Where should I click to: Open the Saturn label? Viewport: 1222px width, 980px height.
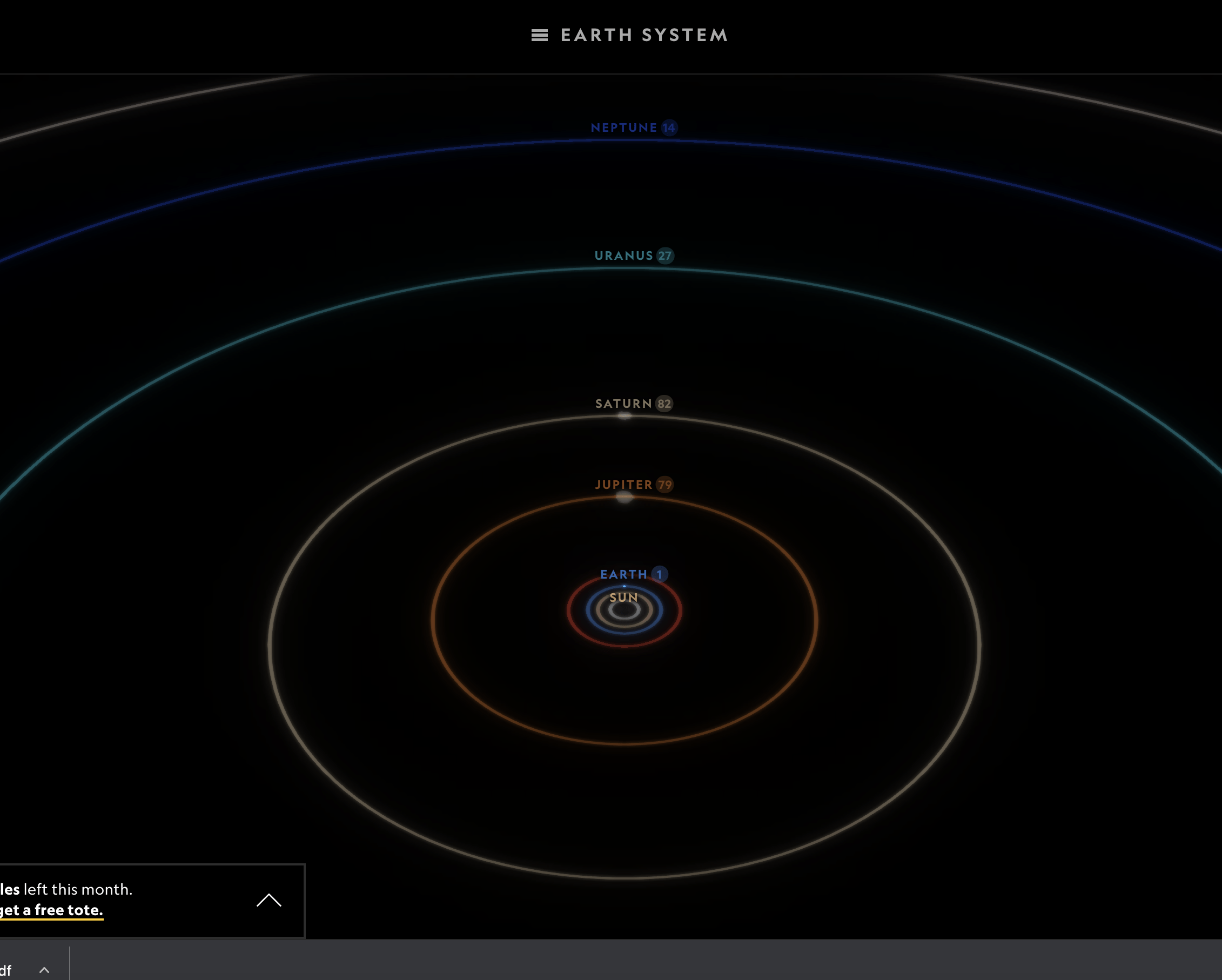(x=623, y=404)
